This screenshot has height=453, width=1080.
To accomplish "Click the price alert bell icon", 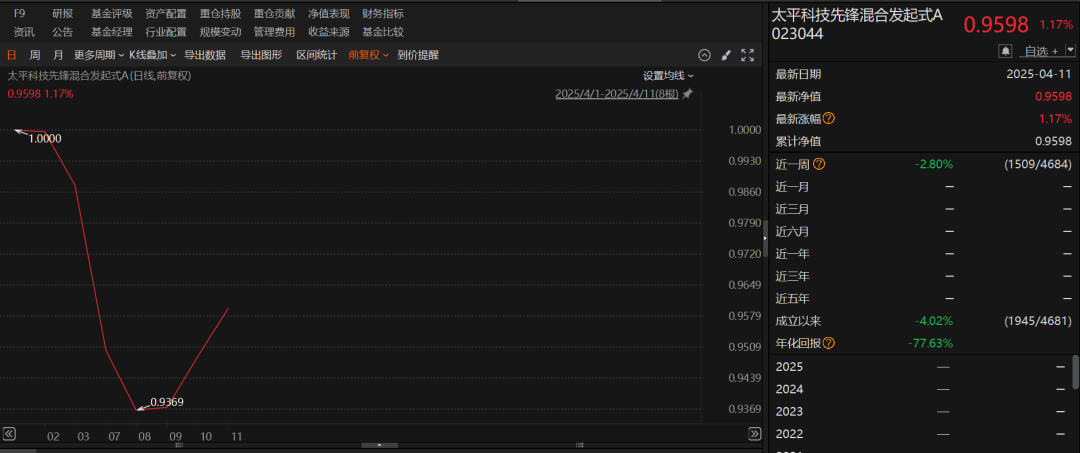I will tap(1006, 50).
